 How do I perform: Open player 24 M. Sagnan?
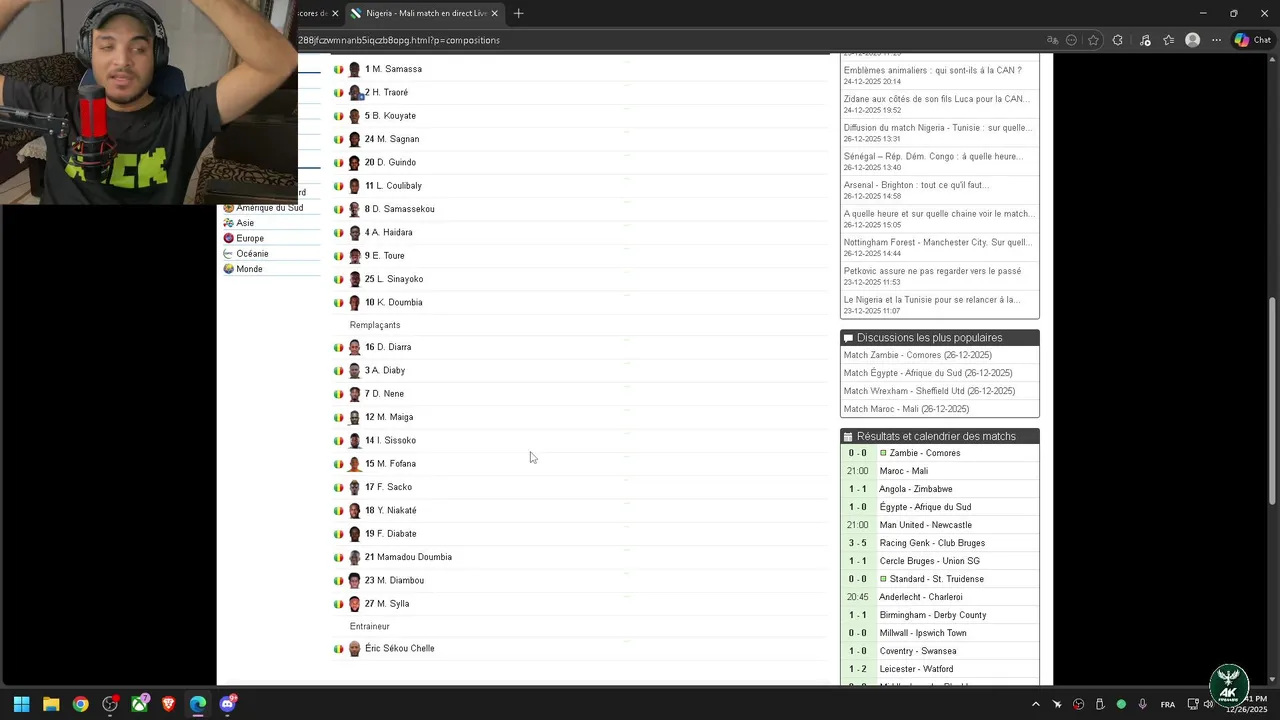392,139
